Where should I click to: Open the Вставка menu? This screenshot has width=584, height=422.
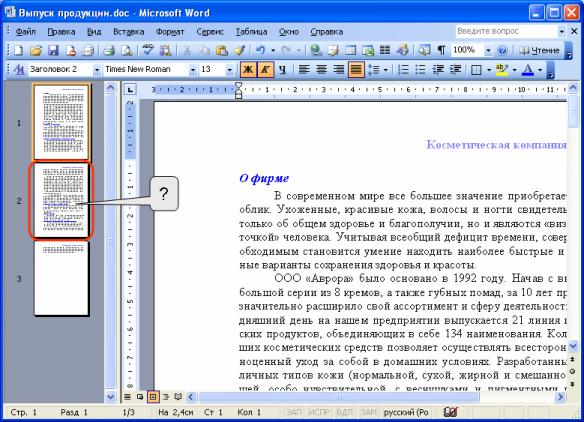coord(129,32)
